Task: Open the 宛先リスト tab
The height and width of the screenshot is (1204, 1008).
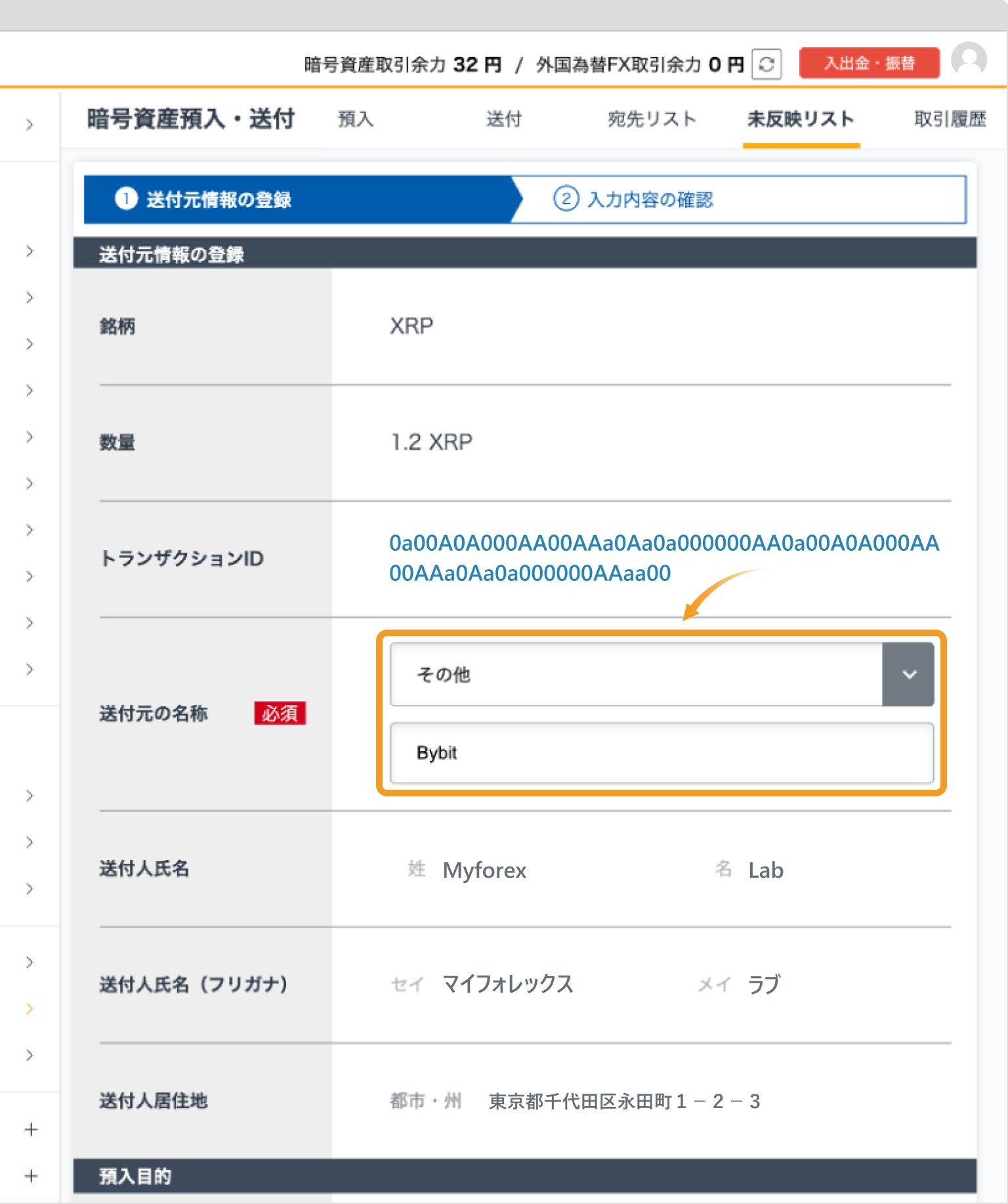Action: pos(652,119)
